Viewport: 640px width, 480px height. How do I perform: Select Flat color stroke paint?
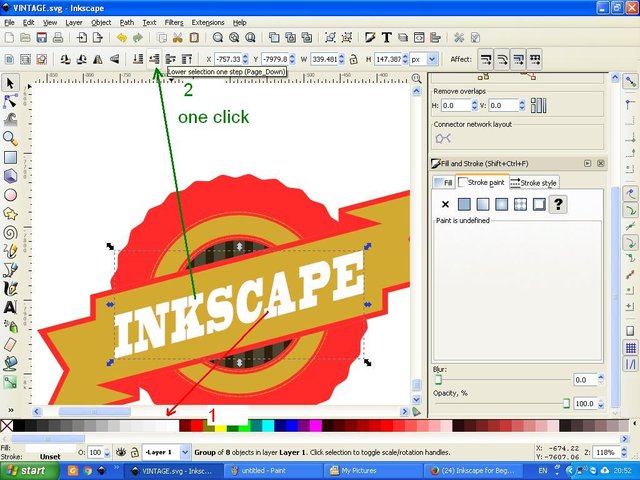[x=464, y=204]
